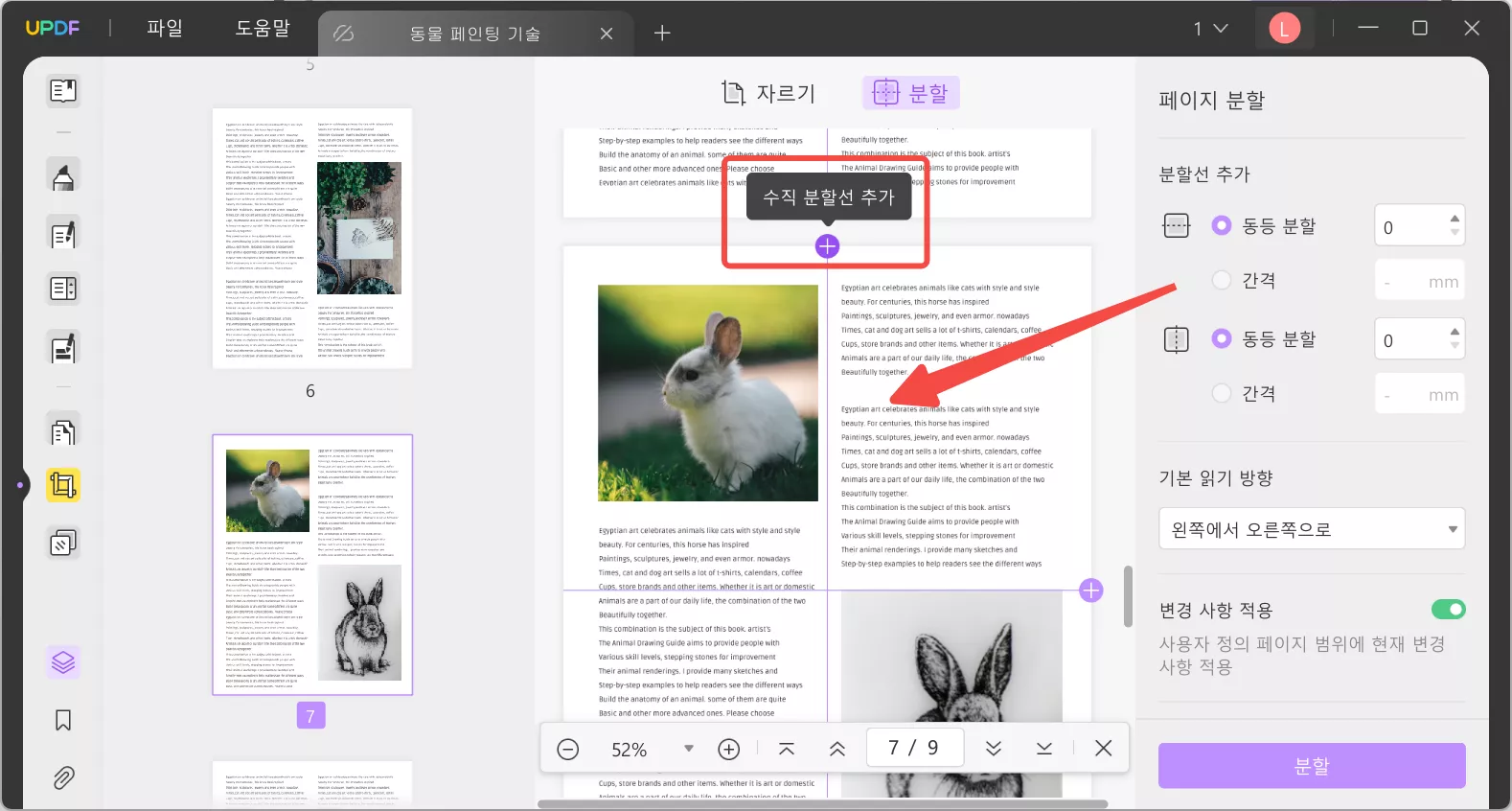This screenshot has height=811, width=1512.
Task: Increase horizontal equal split count
Action: tap(1455, 219)
